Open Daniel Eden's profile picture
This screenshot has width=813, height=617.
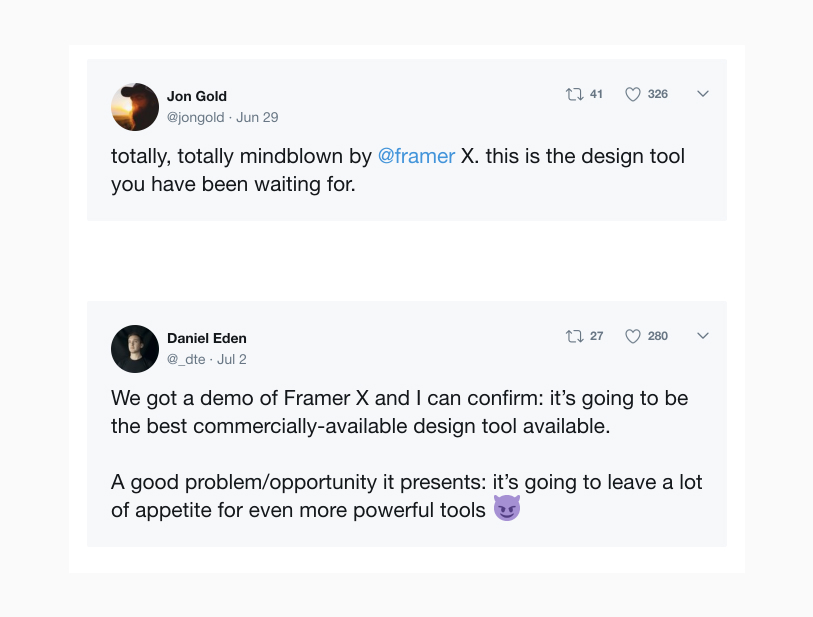pos(135,349)
